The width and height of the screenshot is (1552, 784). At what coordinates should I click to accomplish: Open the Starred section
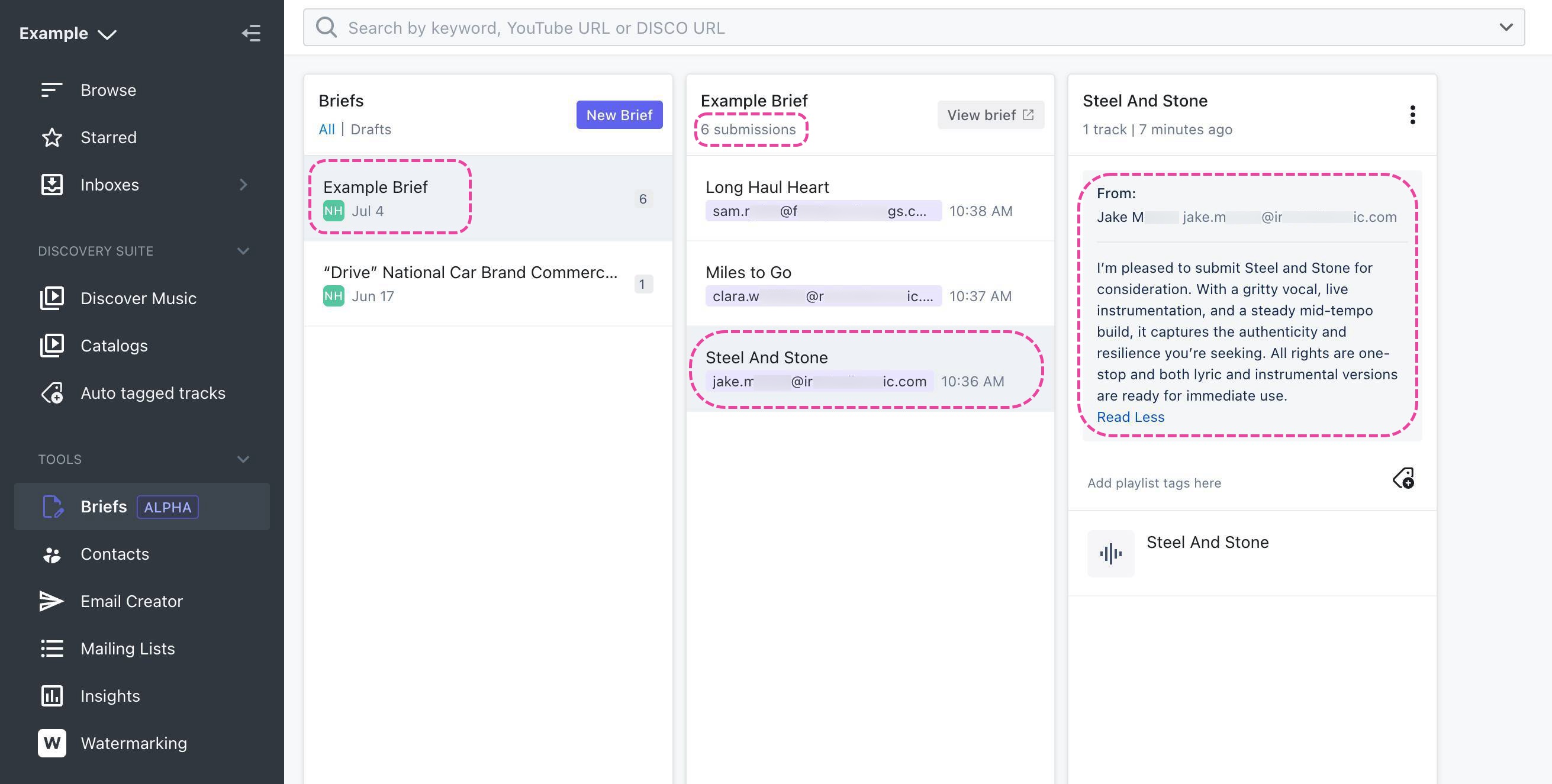pos(108,137)
